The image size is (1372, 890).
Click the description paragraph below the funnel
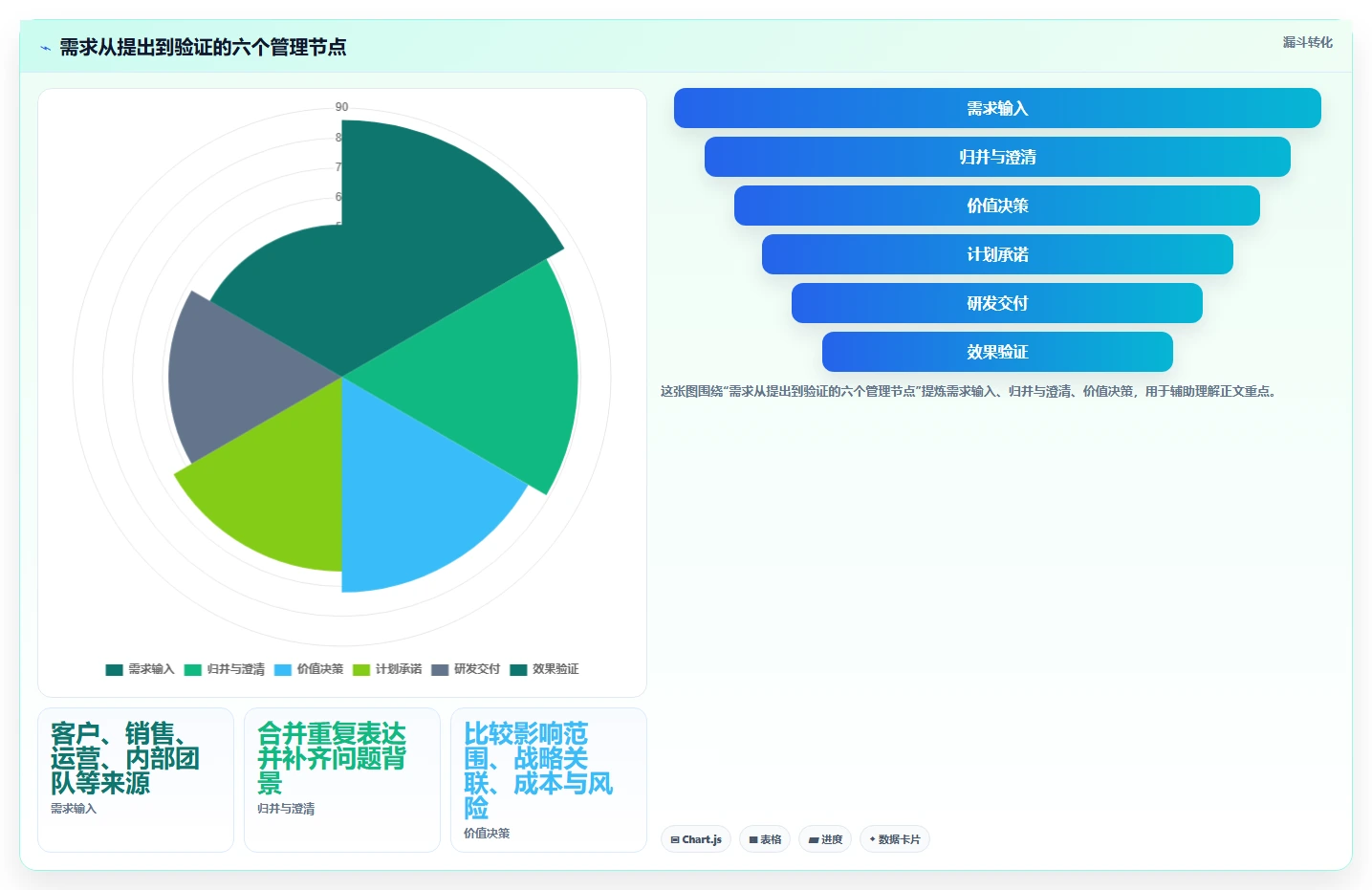[969, 391]
